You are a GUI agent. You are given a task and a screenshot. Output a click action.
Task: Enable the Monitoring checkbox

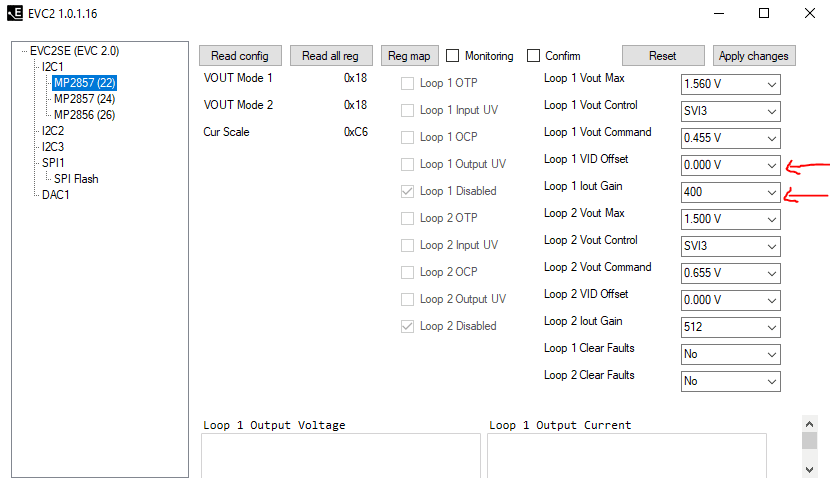coord(453,56)
